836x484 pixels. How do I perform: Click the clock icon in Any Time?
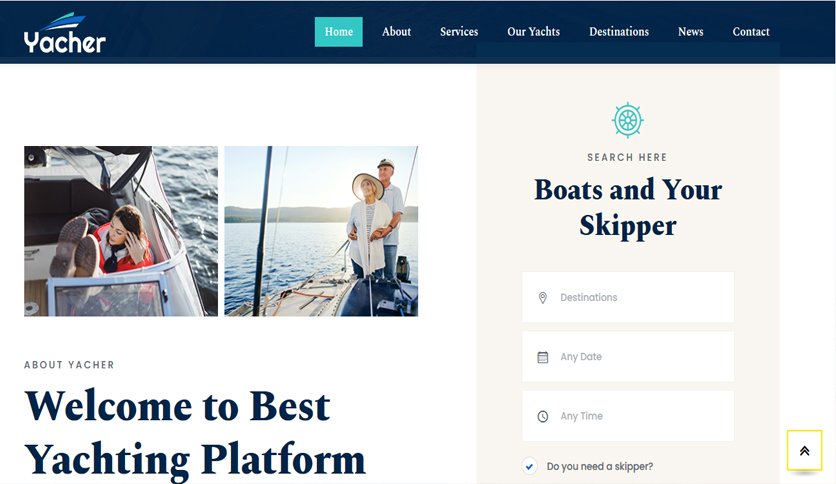pos(542,416)
